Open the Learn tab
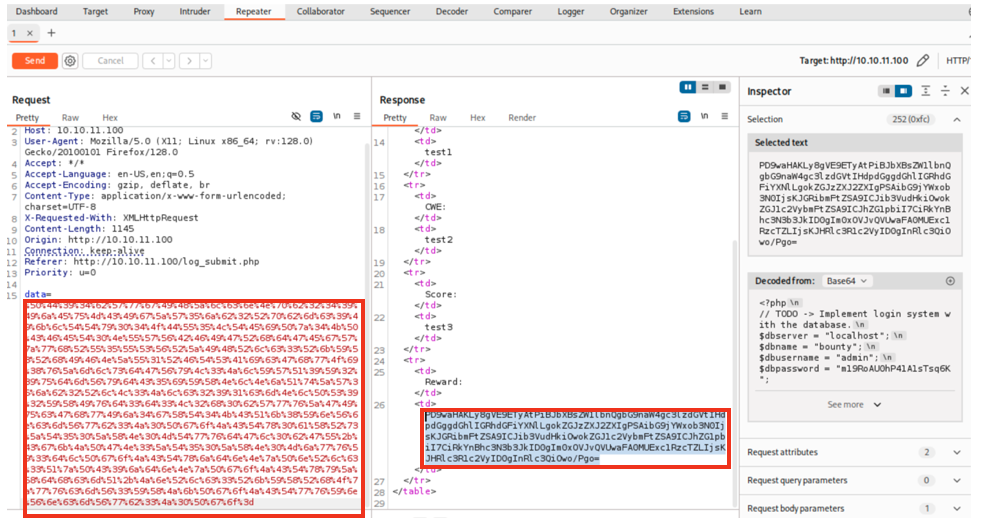This screenshot has height=529, width=983. click(750, 11)
